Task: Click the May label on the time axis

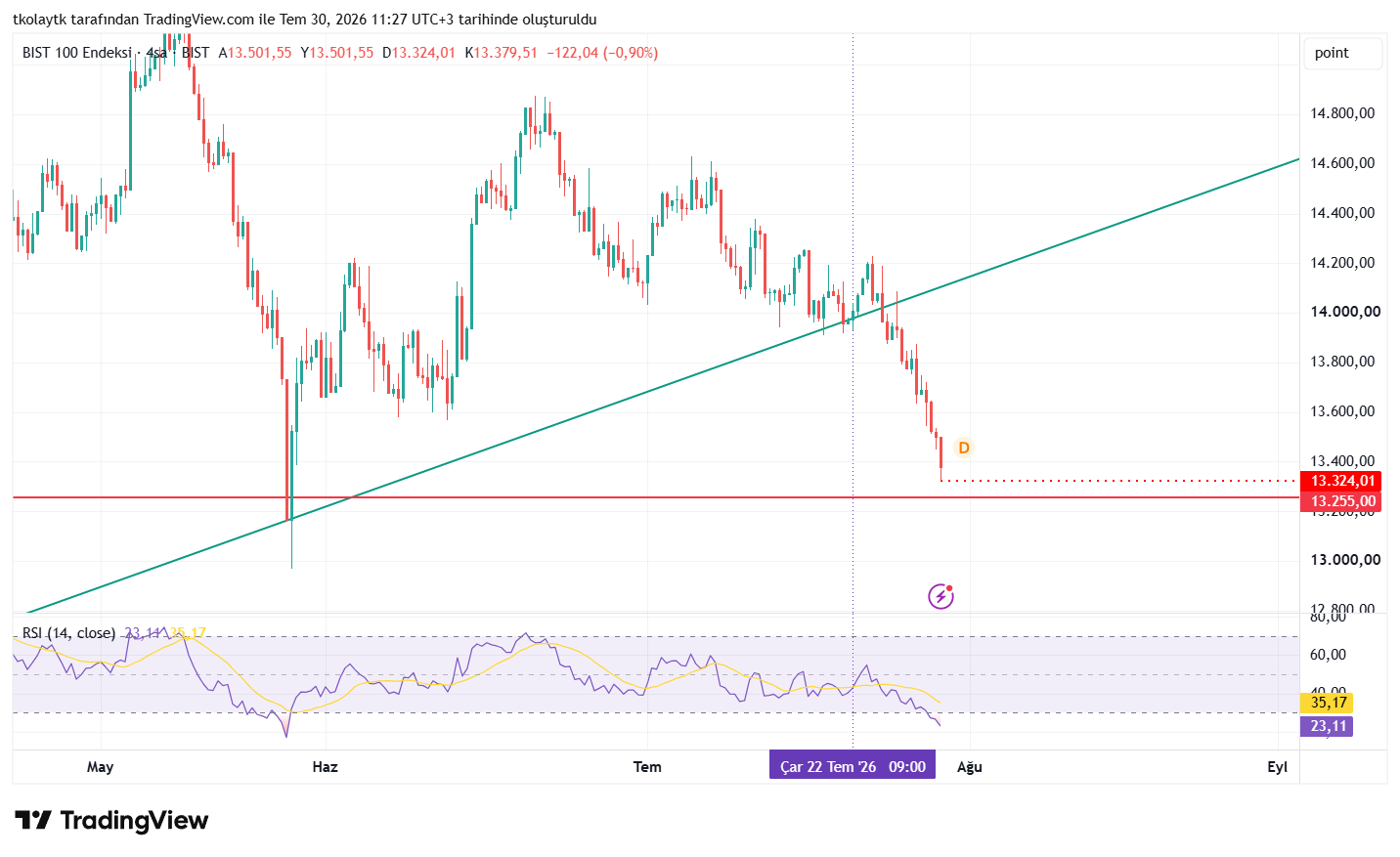Action: 101,767
